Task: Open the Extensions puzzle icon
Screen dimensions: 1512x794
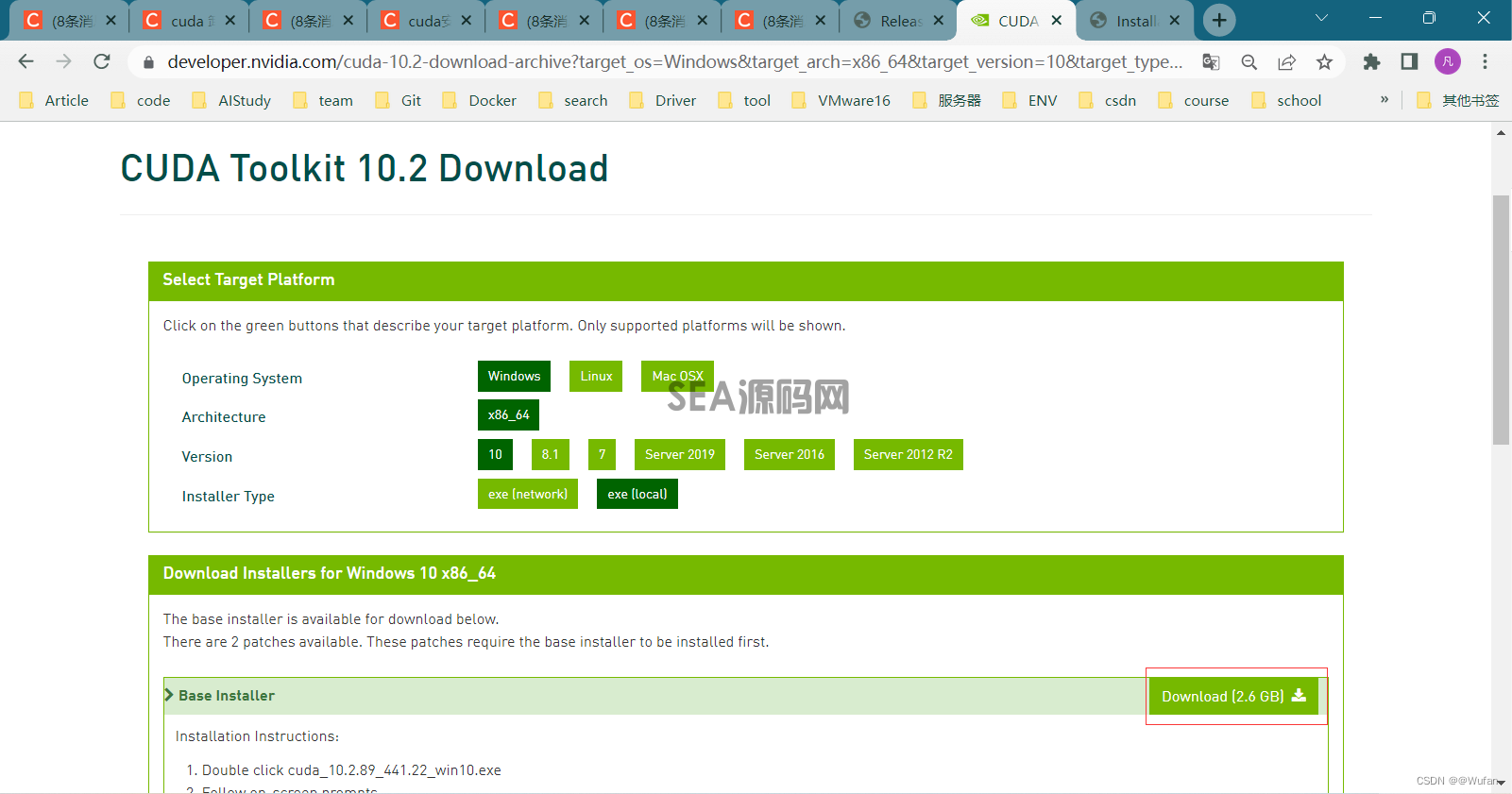Action: pyautogui.click(x=1371, y=62)
